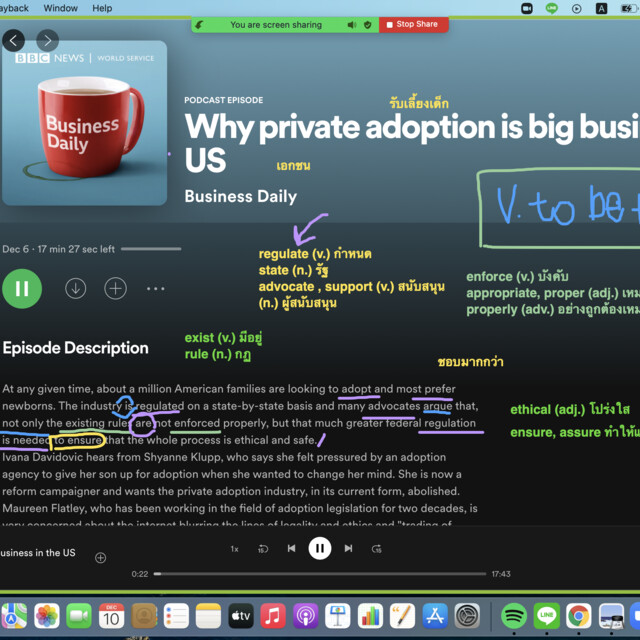Image resolution: width=640 pixels, height=640 pixels.
Task: Launch Keynote from the Dock
Action: (338, 616)
